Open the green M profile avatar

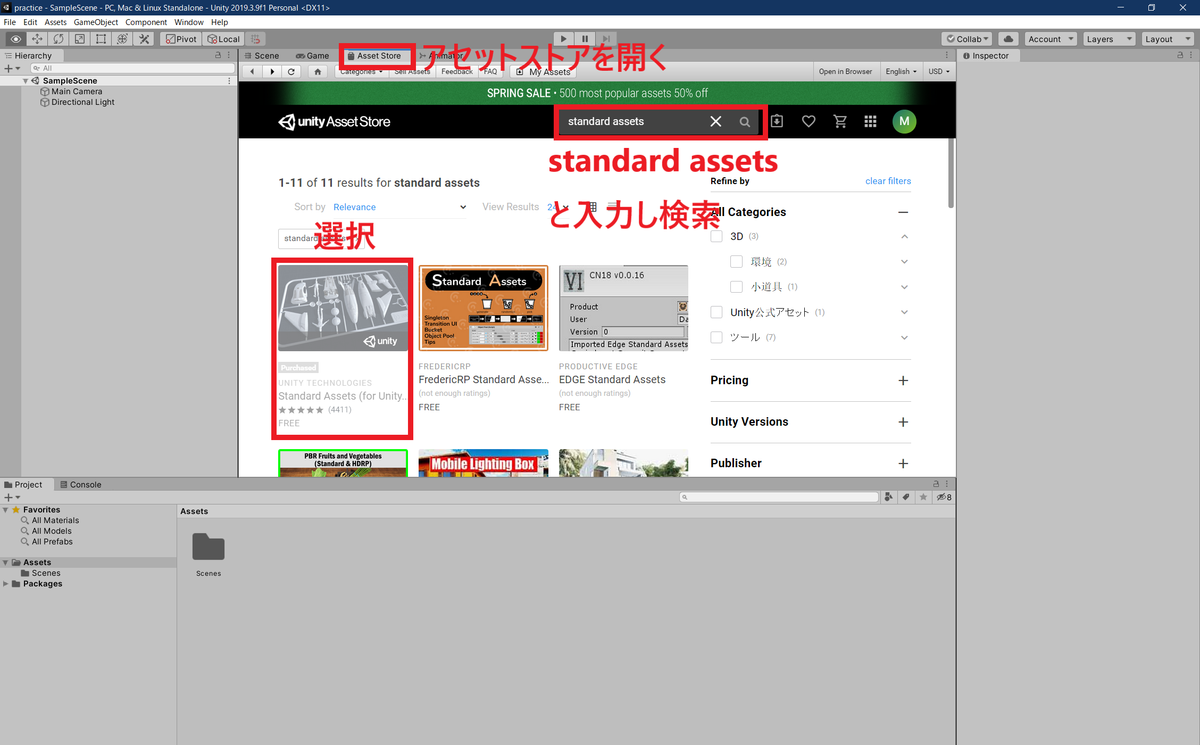(x=904, y=121)
